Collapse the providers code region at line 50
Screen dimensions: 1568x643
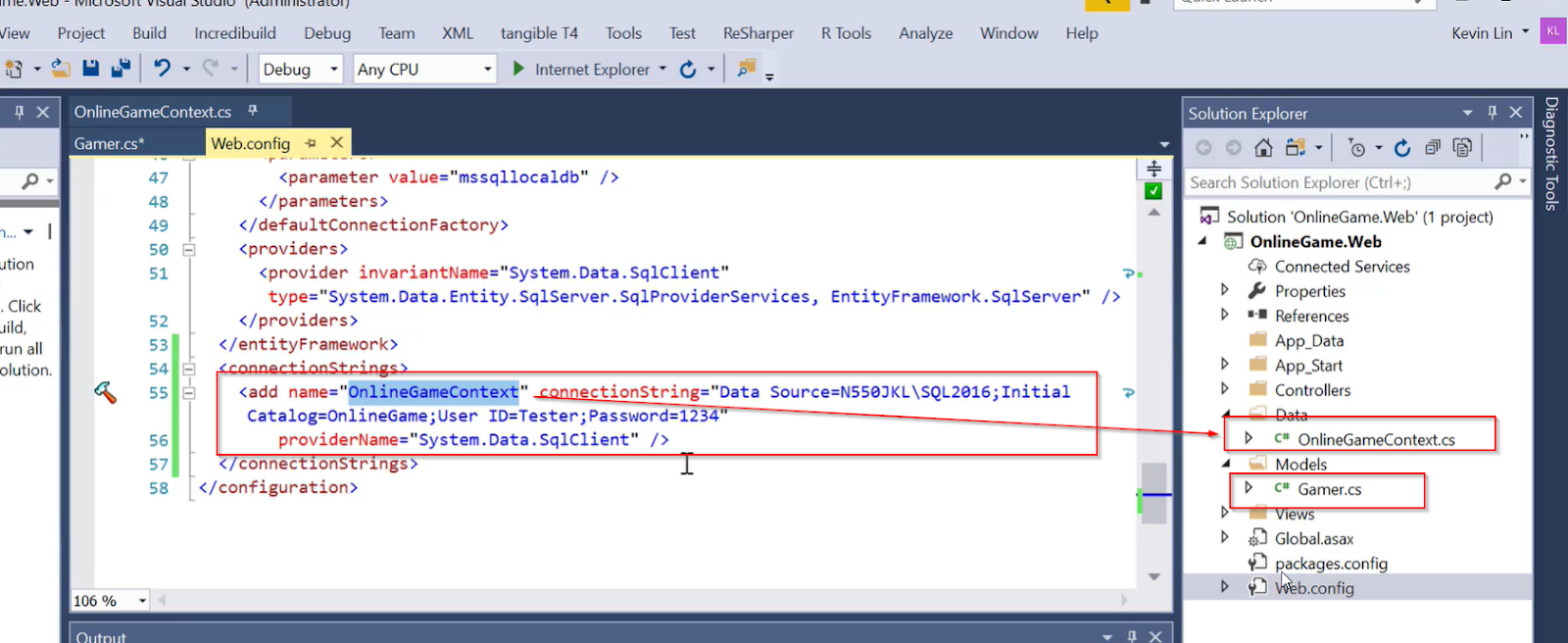click(x=189, y=250)
